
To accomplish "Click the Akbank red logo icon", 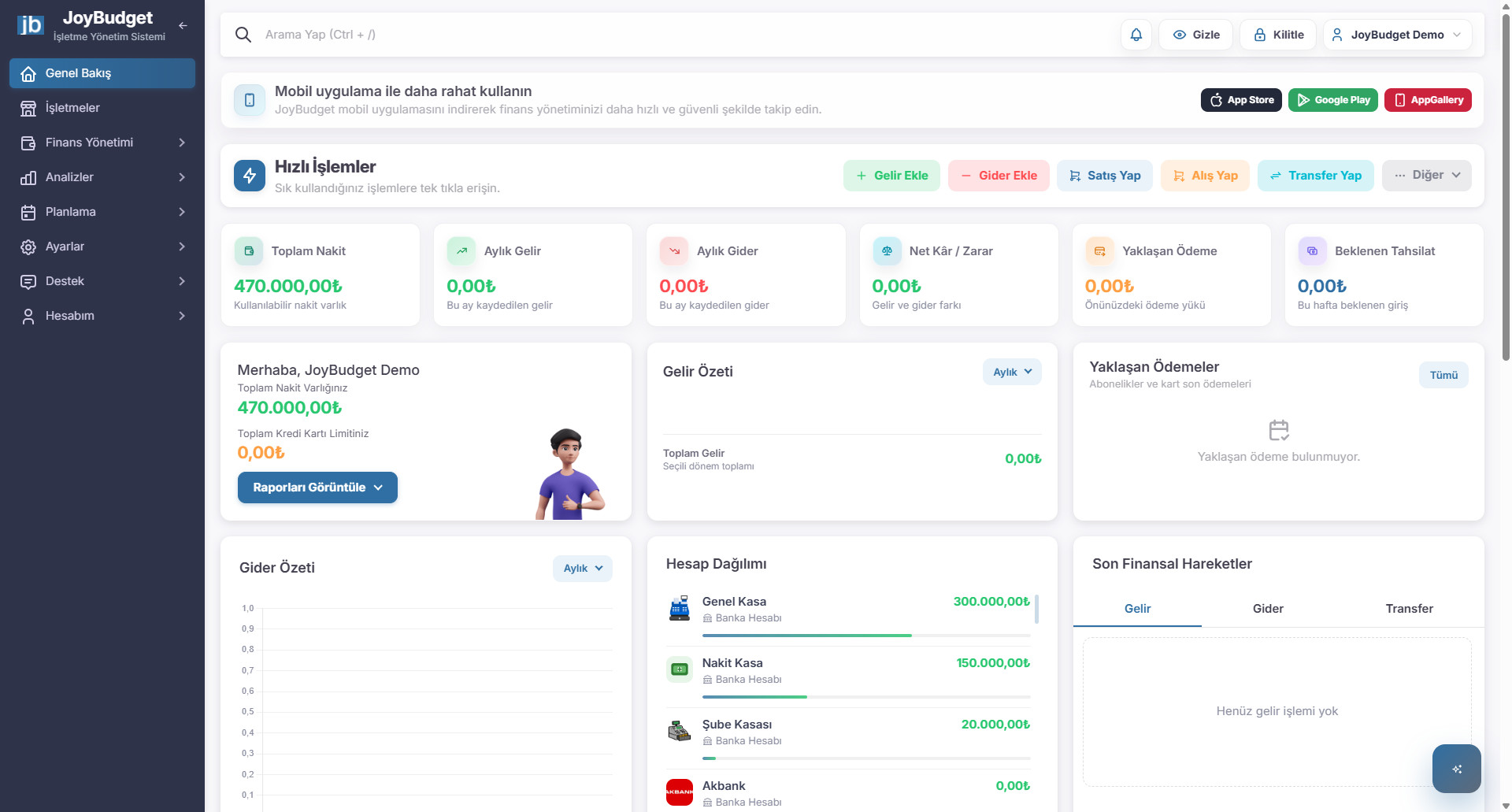I will [x=680, y=792].
